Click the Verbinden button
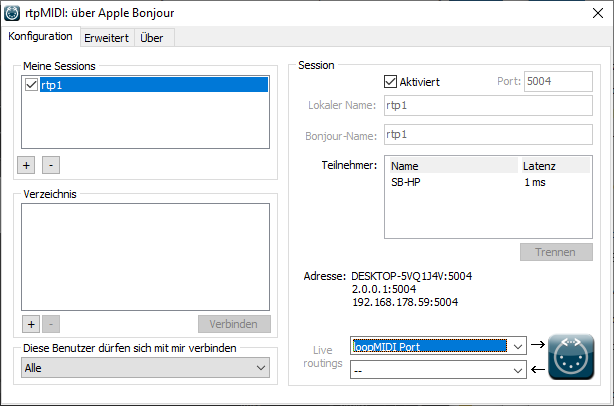 click(x=234, y=324)
